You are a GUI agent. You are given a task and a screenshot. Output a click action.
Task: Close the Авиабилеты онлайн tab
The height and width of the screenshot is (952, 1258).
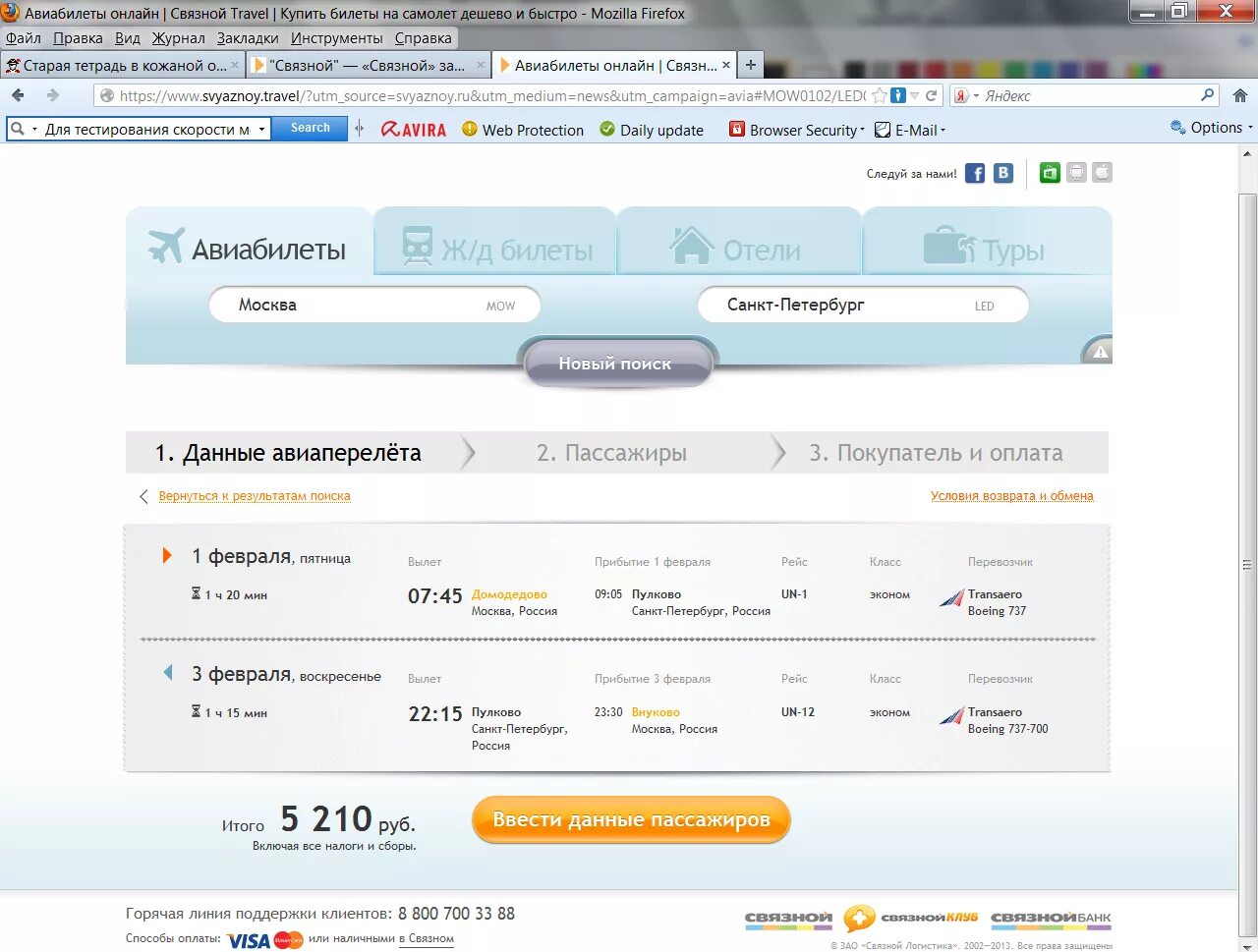pos(726,66)
